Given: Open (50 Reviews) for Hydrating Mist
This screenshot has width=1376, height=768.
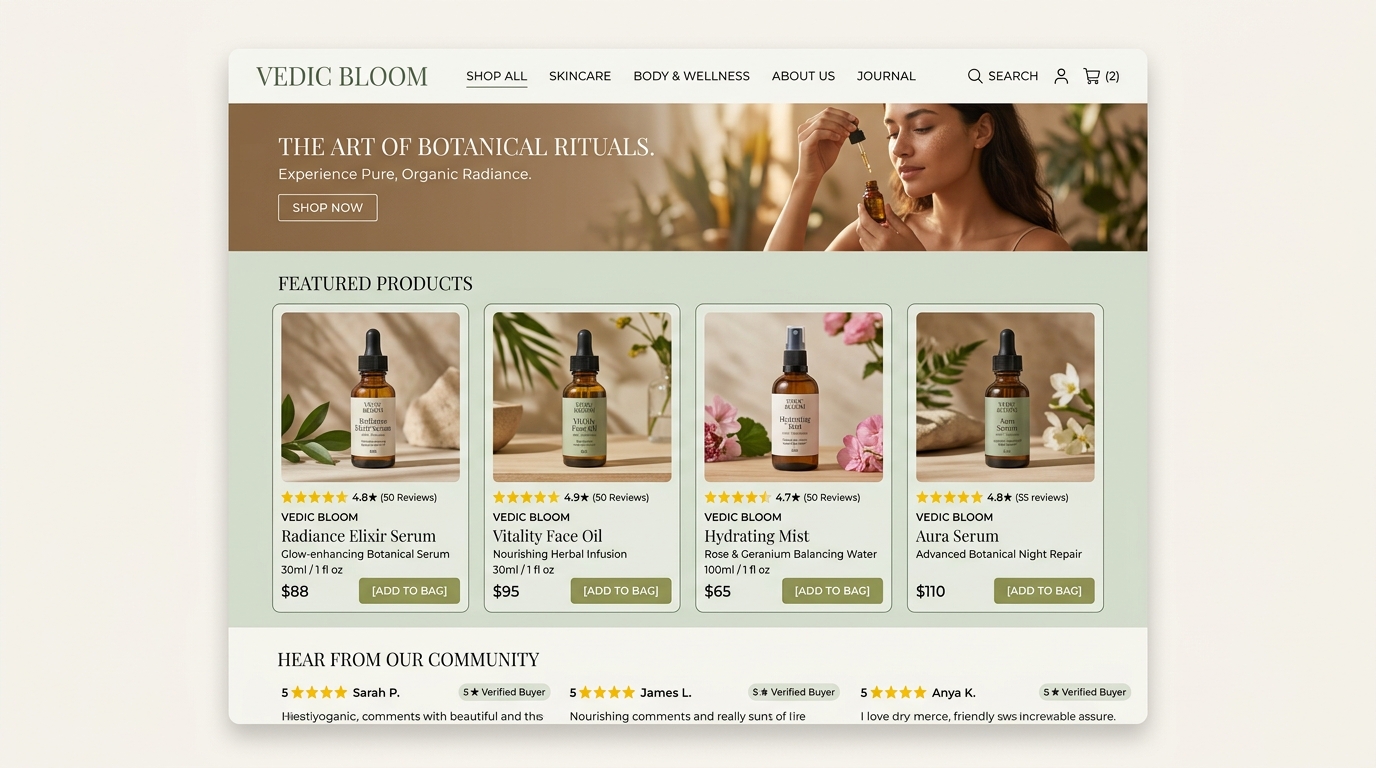Looking at the screenshot, I should pyautogui.click(x=831, y=497).
